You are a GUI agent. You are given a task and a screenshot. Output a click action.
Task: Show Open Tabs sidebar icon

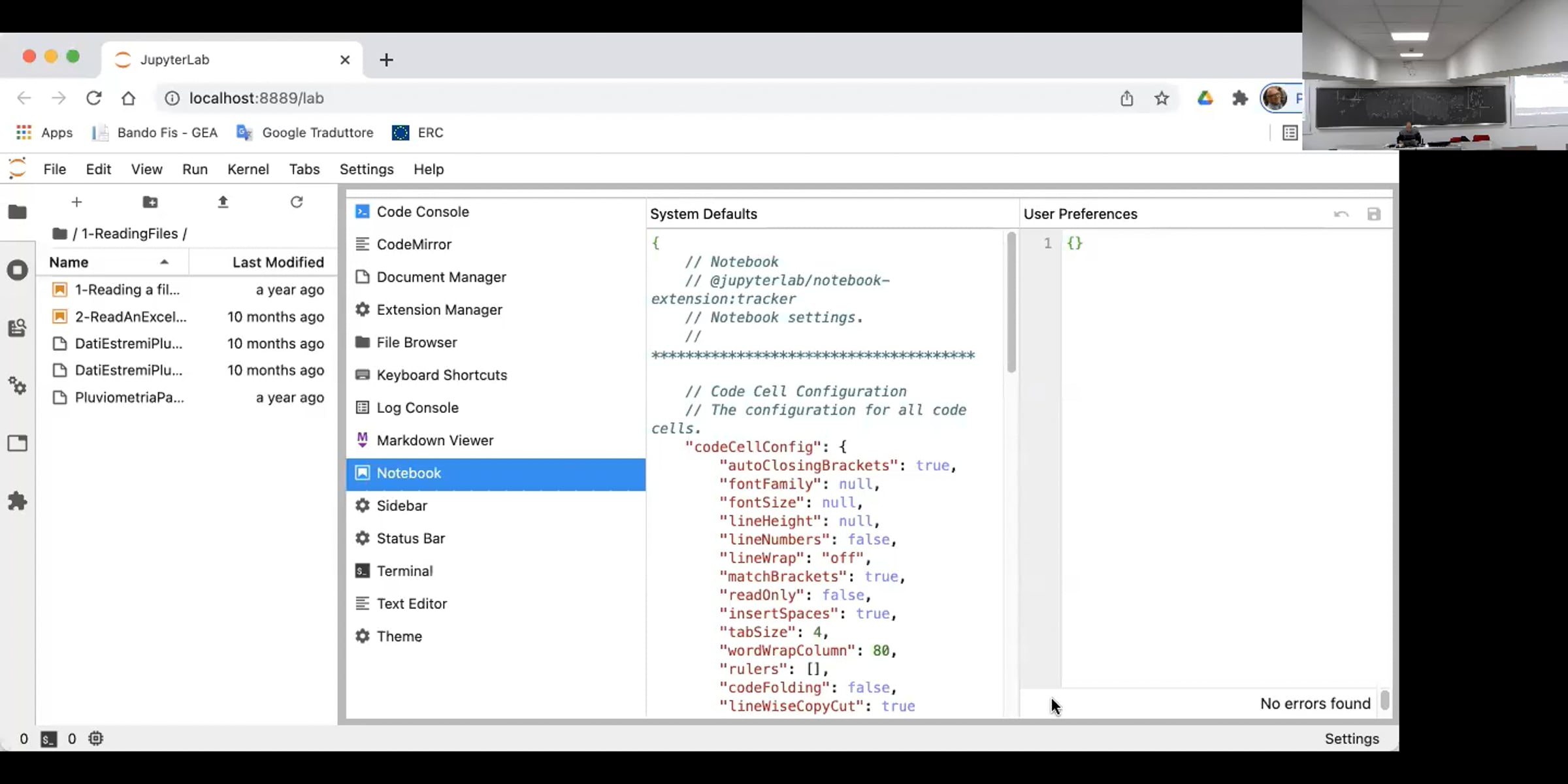click(x=18, y=444)
